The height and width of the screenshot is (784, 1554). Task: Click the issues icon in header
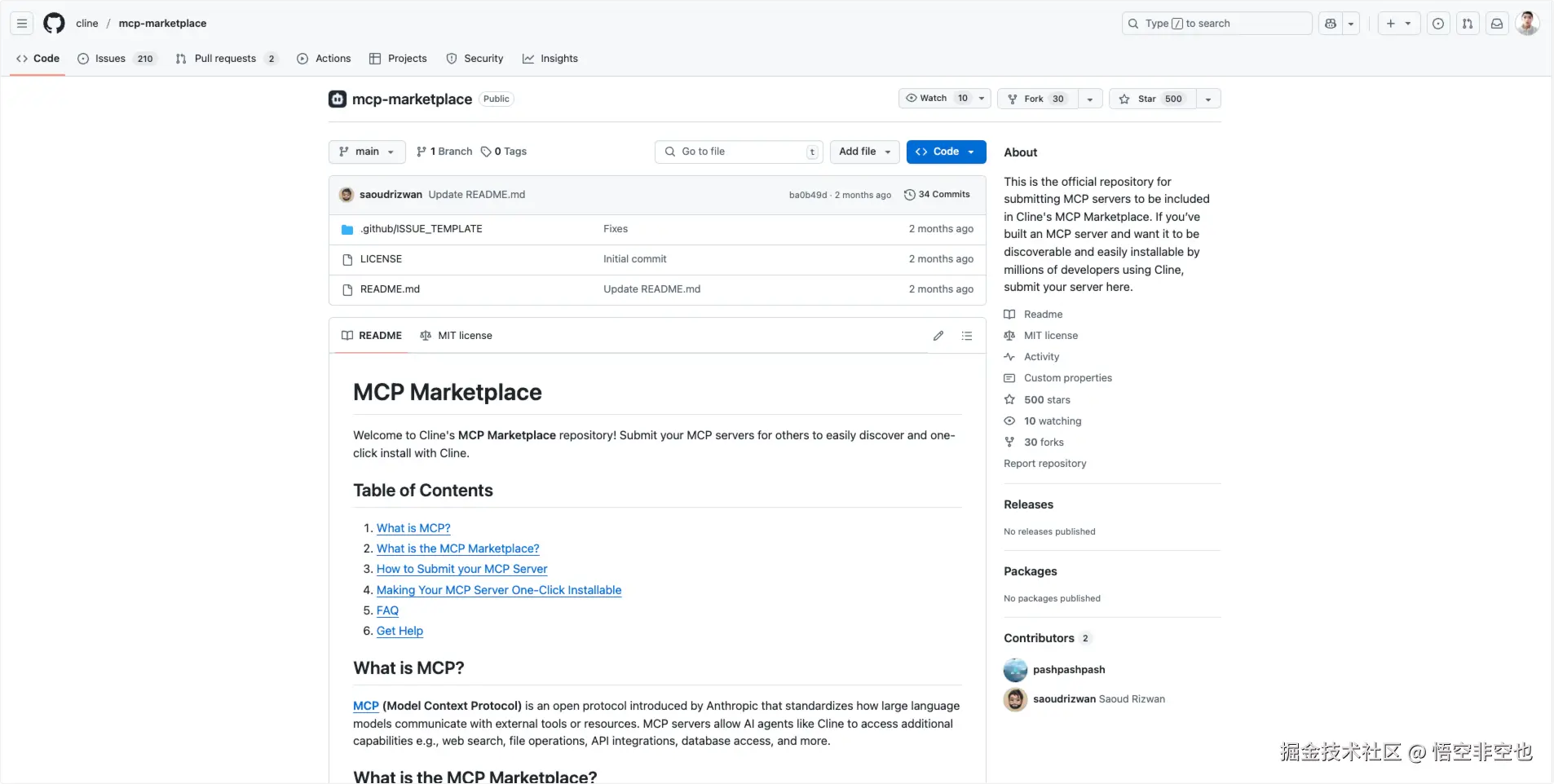1438,24
